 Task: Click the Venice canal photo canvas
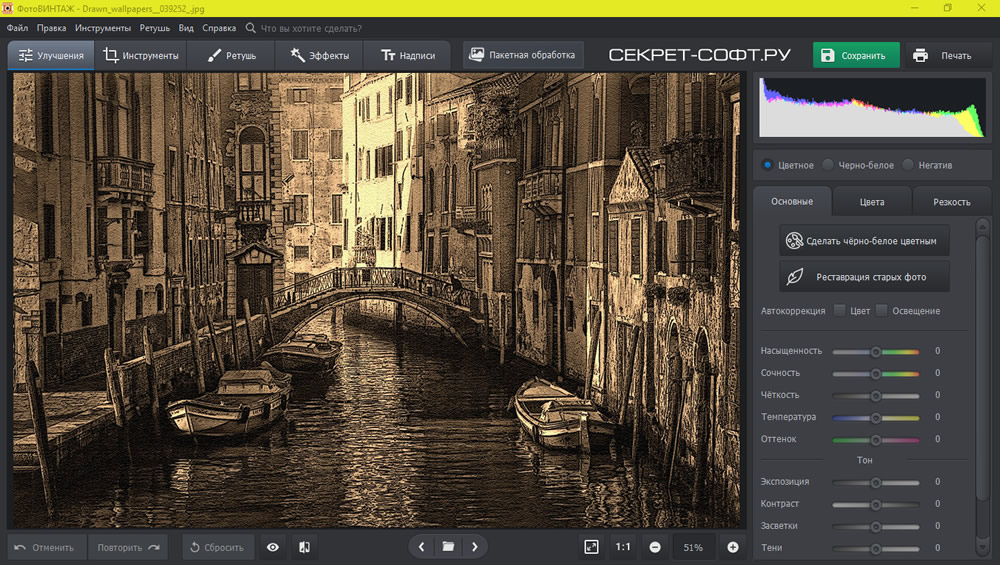click(x=376, y=300)
